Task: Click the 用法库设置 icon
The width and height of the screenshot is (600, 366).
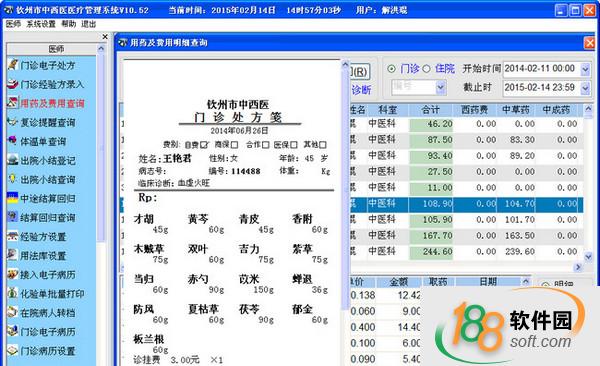Action: tap(13, 255)
